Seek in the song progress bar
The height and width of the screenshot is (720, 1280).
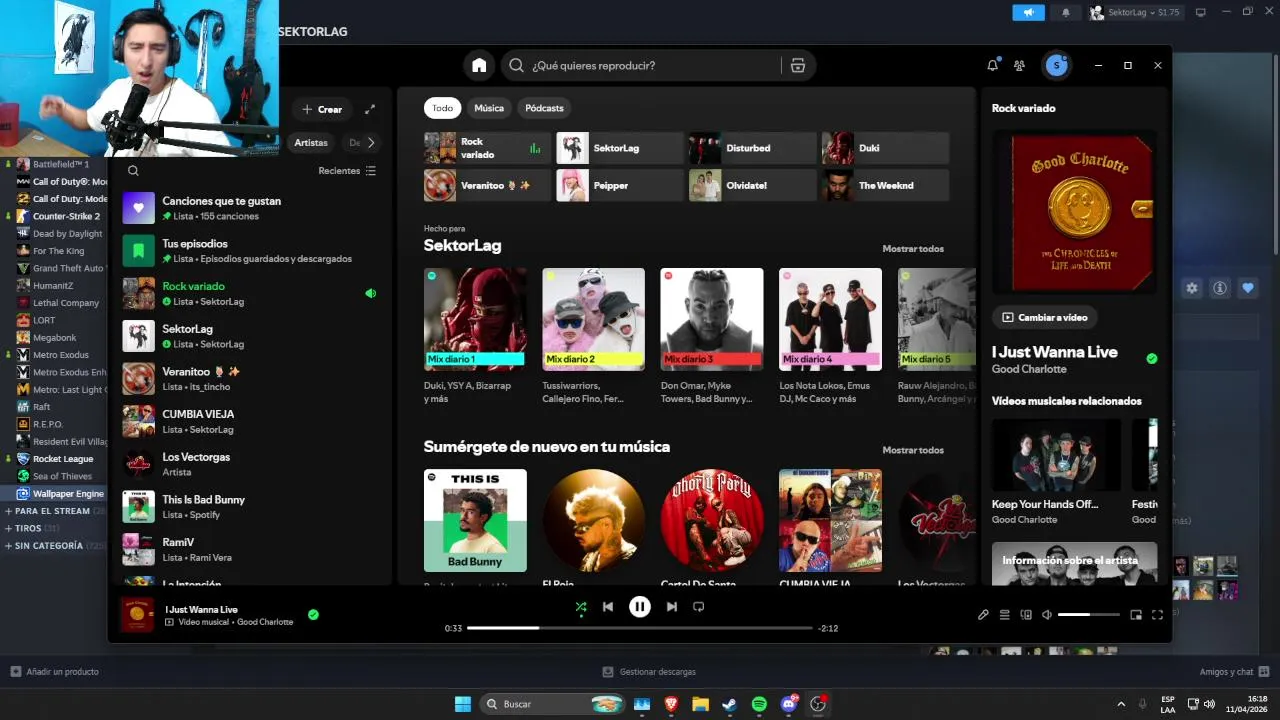click(x=640, y=628)
